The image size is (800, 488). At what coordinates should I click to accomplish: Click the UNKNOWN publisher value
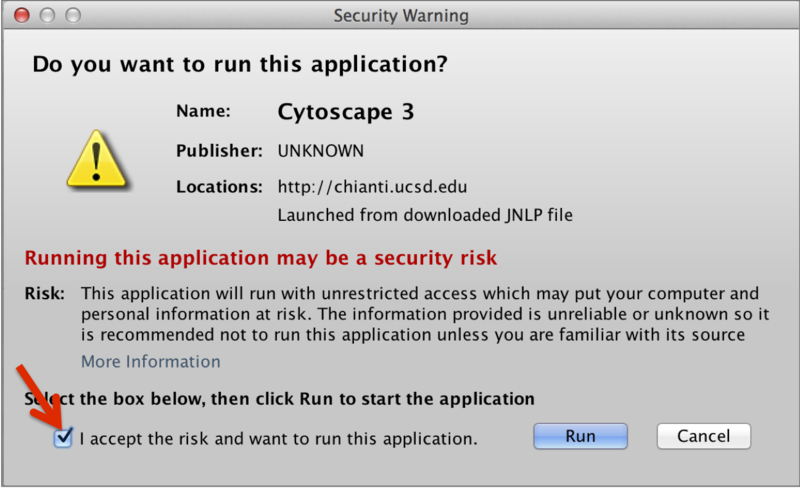click(x=321, y=151)
